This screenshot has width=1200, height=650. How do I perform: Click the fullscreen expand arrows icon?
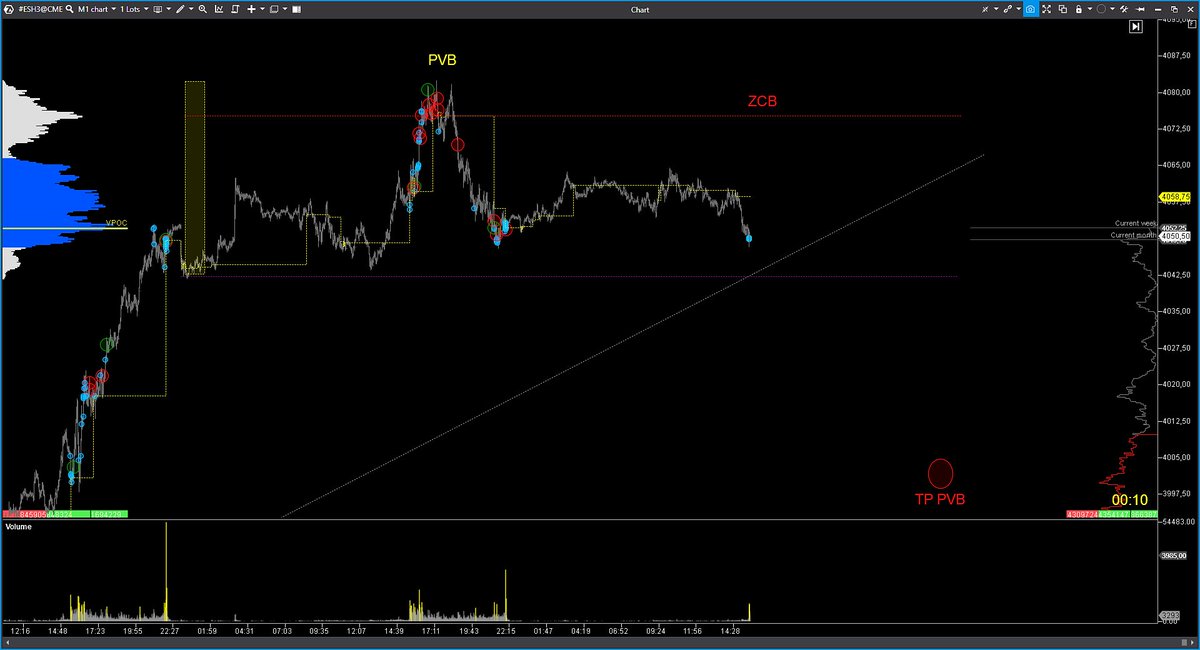coord(1046,9)
